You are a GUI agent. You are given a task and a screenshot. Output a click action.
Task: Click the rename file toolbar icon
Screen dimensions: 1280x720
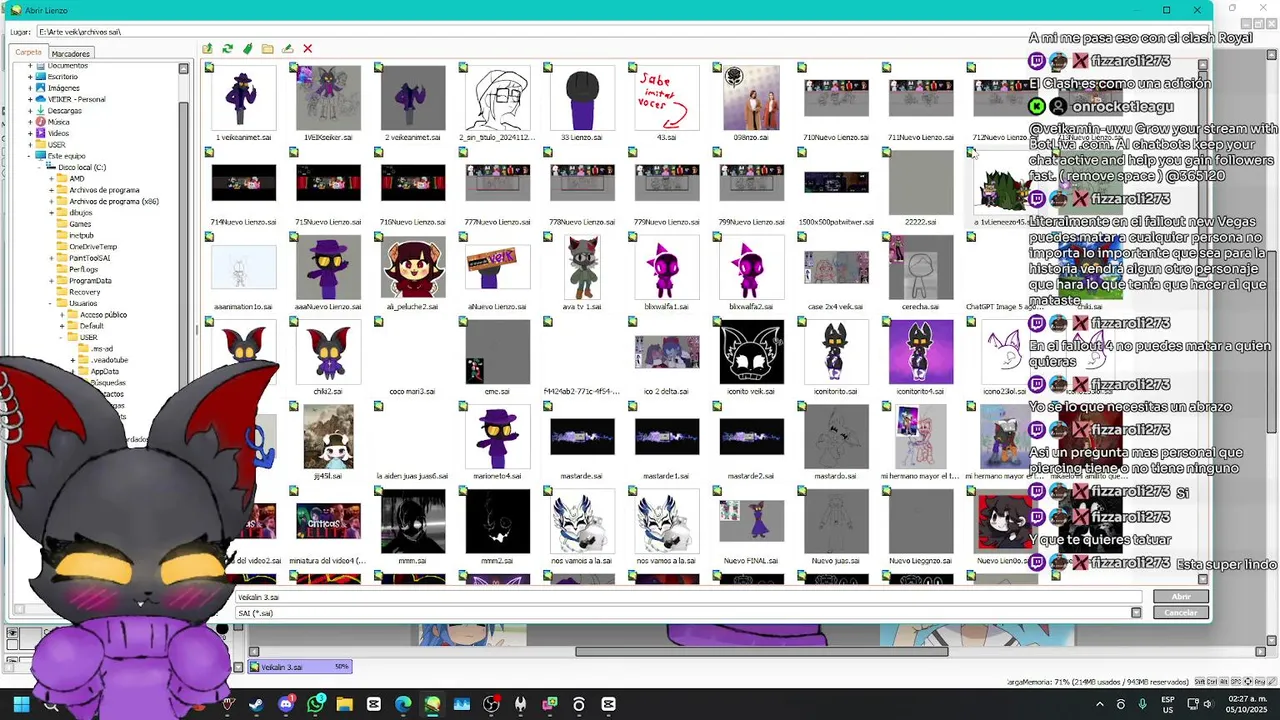click(287, 48)
